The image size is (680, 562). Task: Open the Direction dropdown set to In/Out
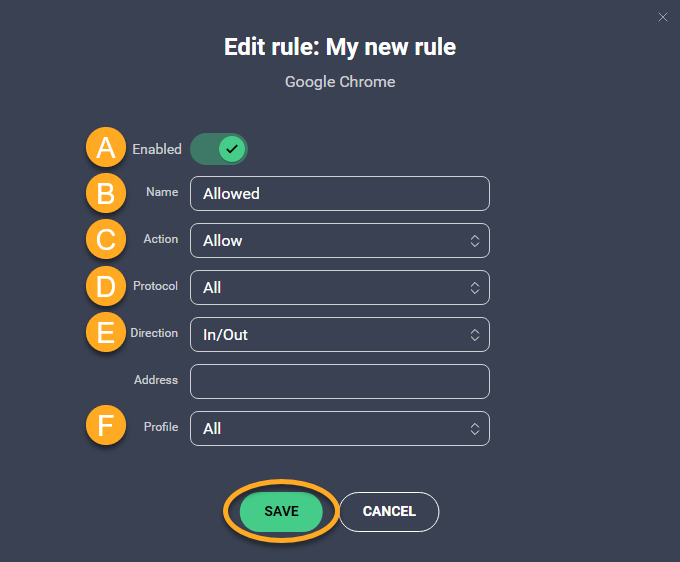339,334
